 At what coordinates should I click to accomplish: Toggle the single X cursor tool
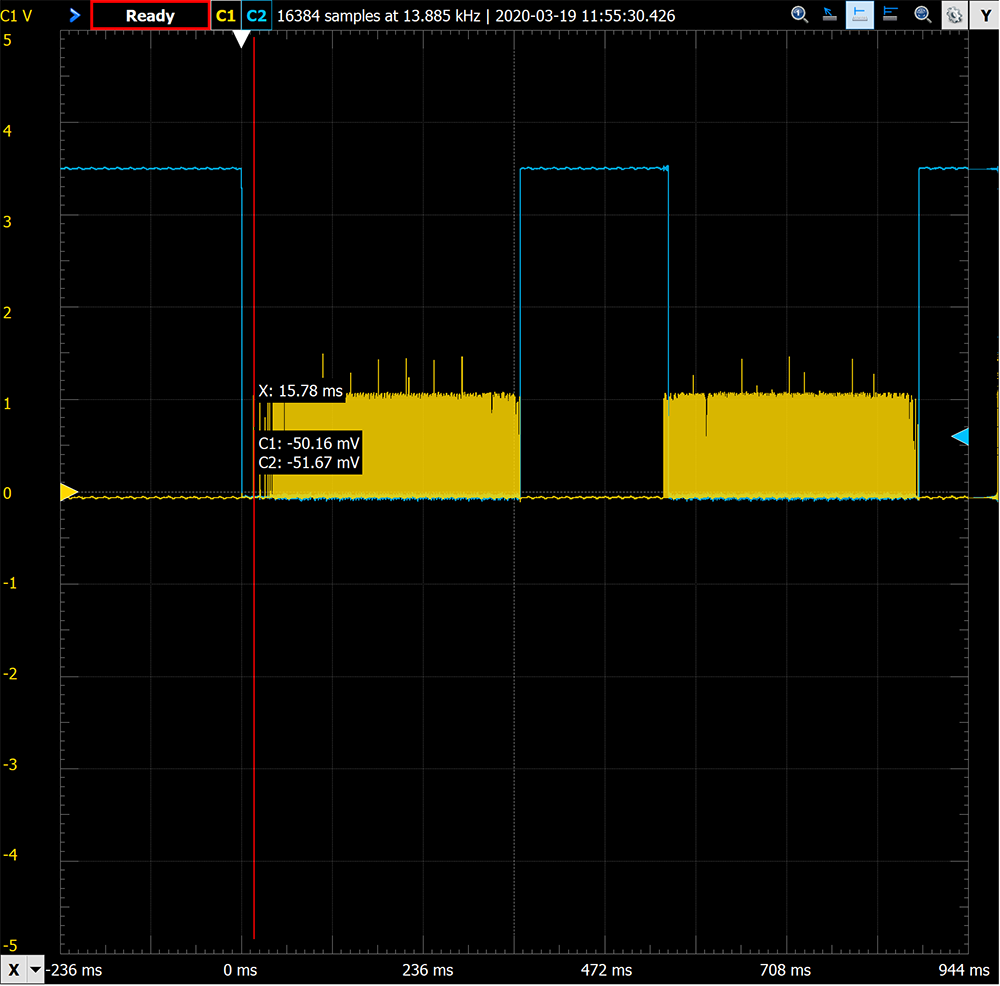pos(860,15)
